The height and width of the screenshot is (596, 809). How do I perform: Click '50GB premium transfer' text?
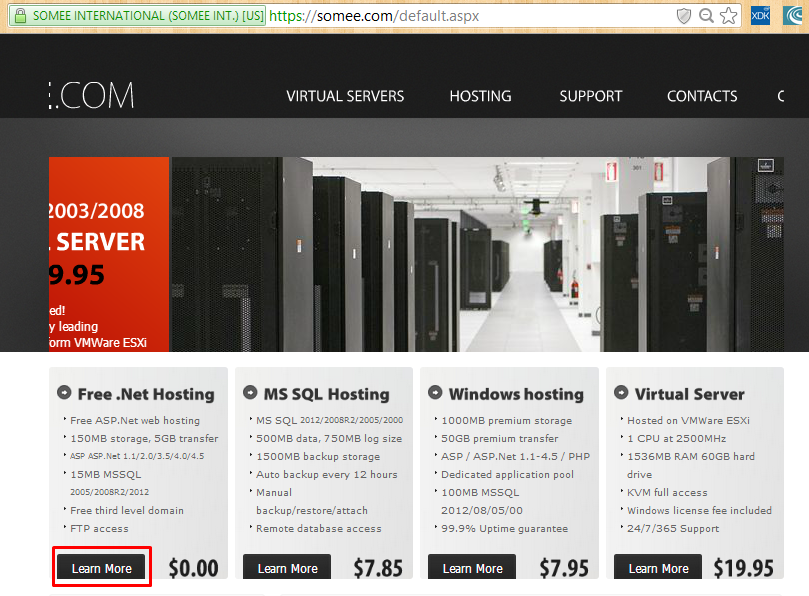pos(499,439)
